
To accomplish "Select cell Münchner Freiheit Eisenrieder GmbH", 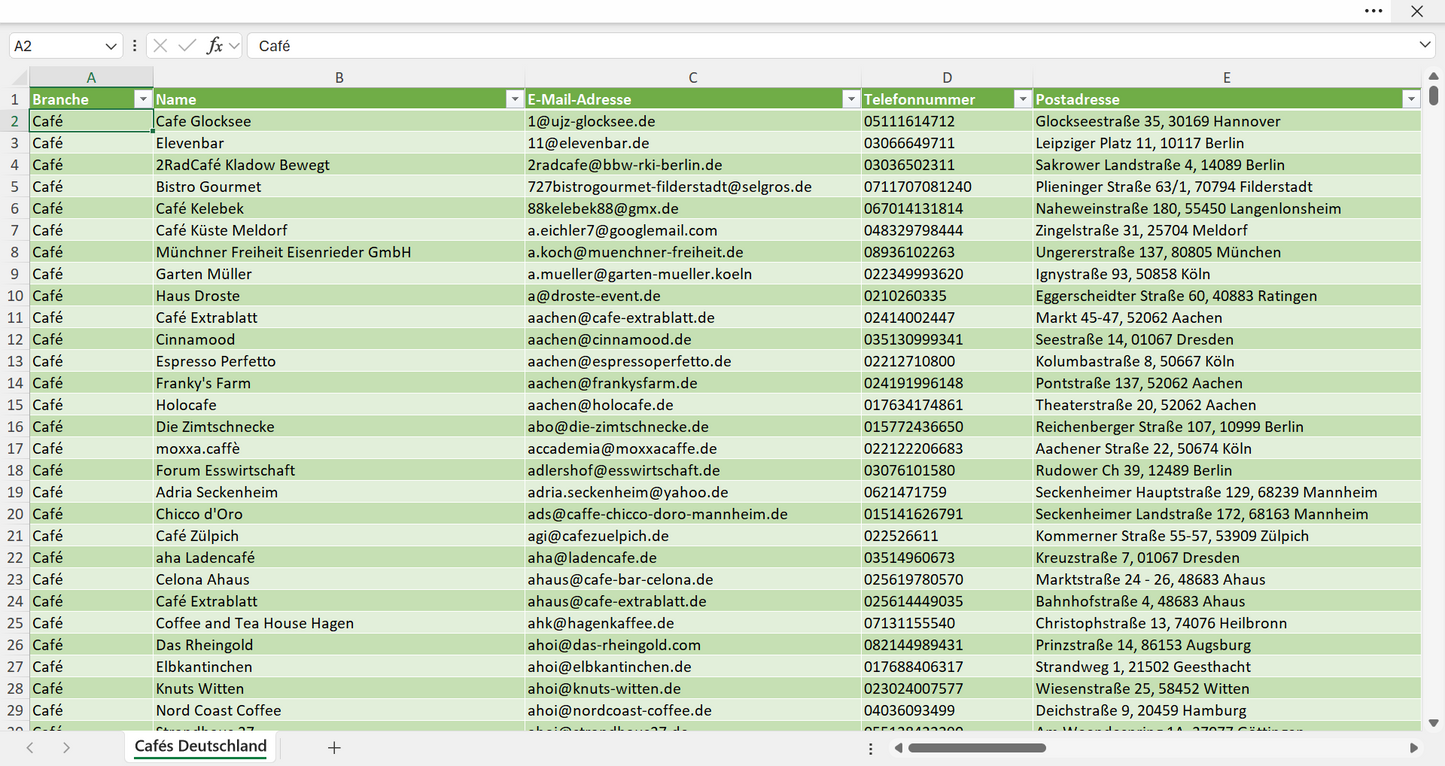I will [x=339, y=253].
